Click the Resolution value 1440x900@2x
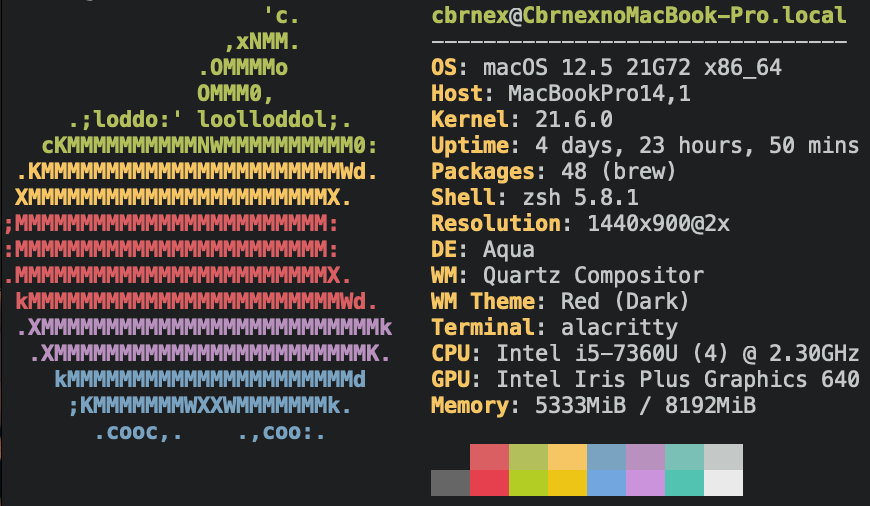Viewport: 870px width, 506px height. pos(658,224)
